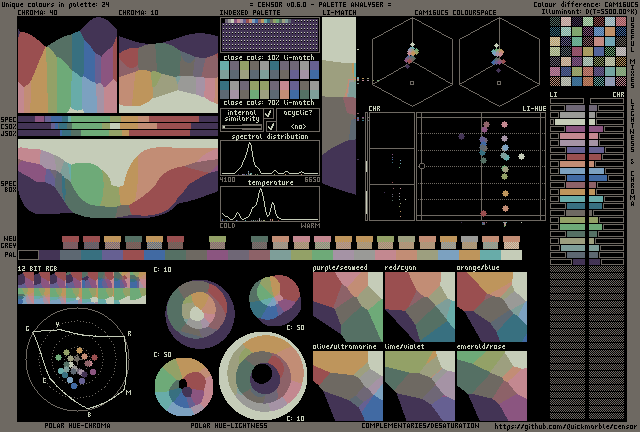
Task: Click 'Unique colours in palette: 24' text
Action: [x=56, y=4]
